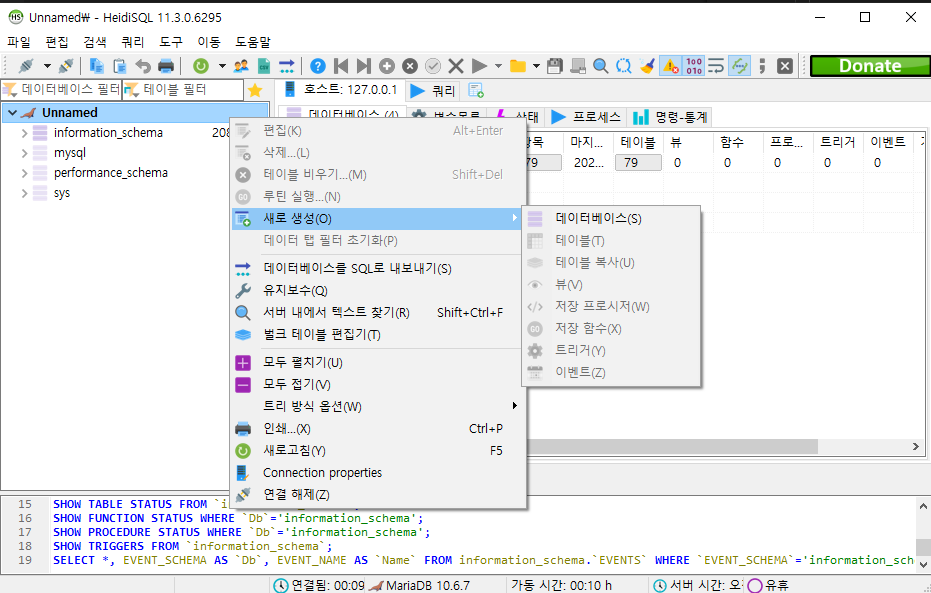Click the cancel editing X icon
931x593 pixels.
point(456,66)
